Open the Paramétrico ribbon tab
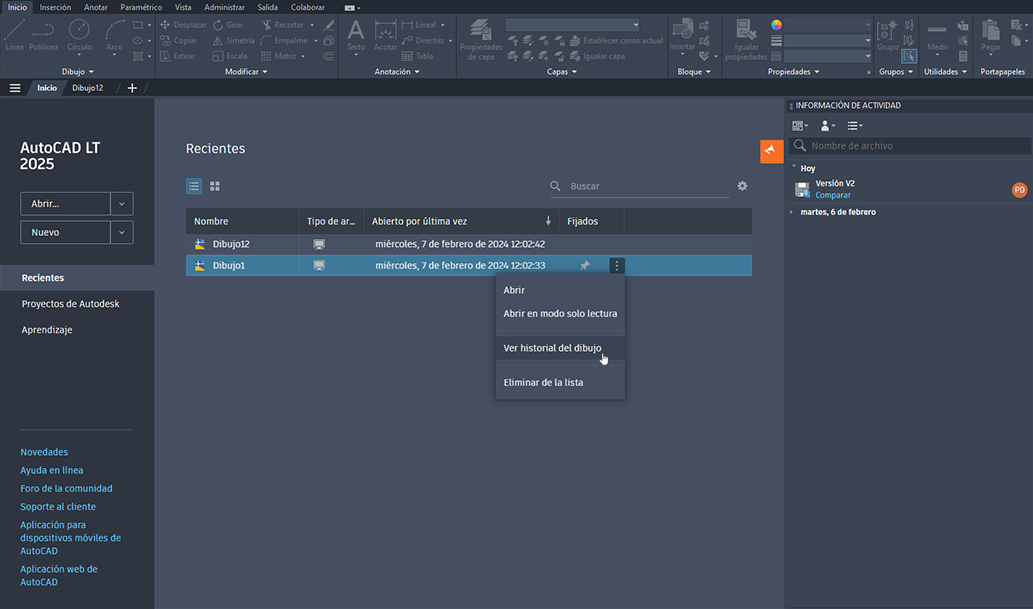Screen dimensions: 1033x609 point(141,7)
